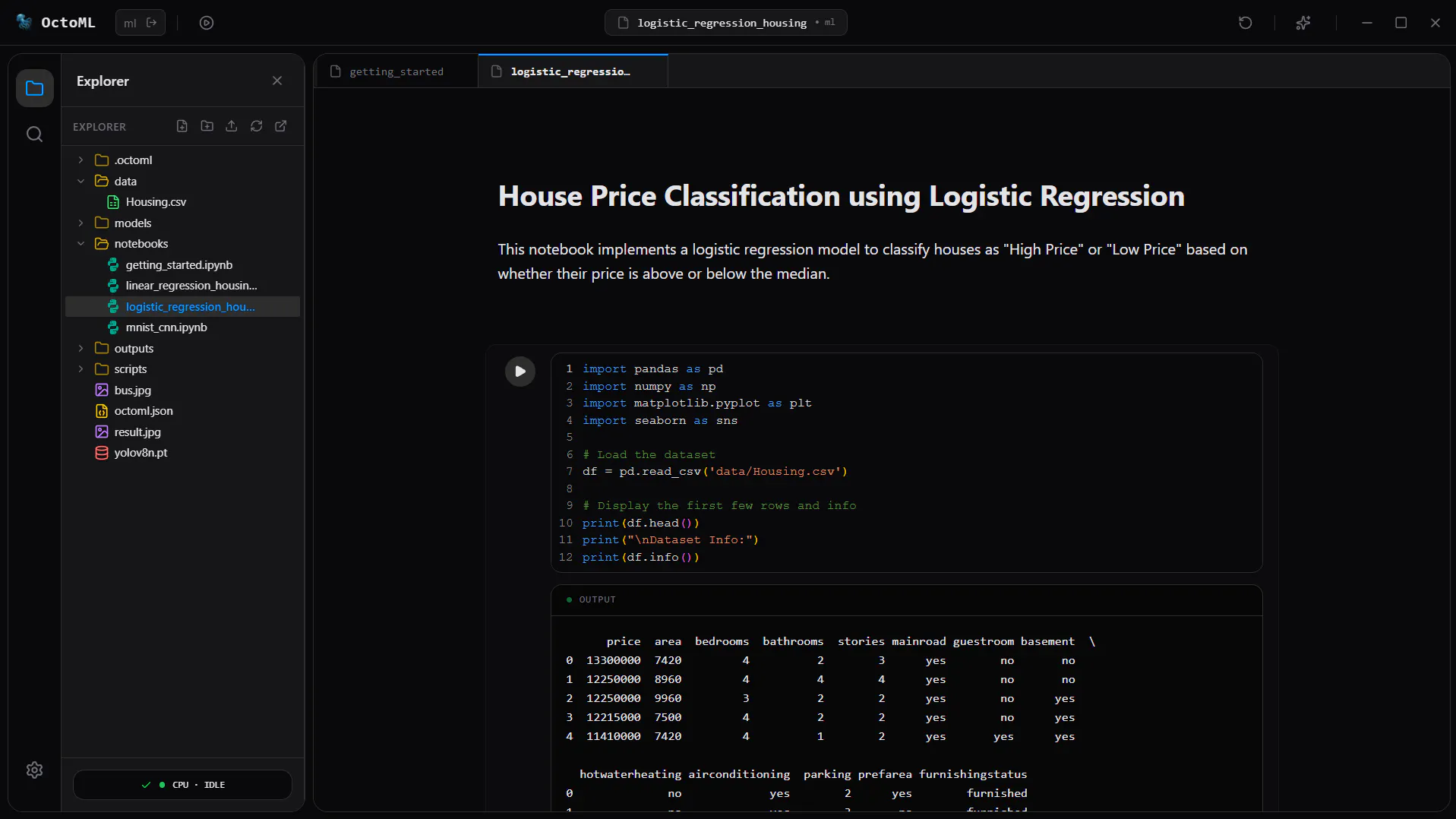This screenshot has width=1456, height=819.
Task: Open the AI sparkle assistant icon
Action: (1303, 23)
